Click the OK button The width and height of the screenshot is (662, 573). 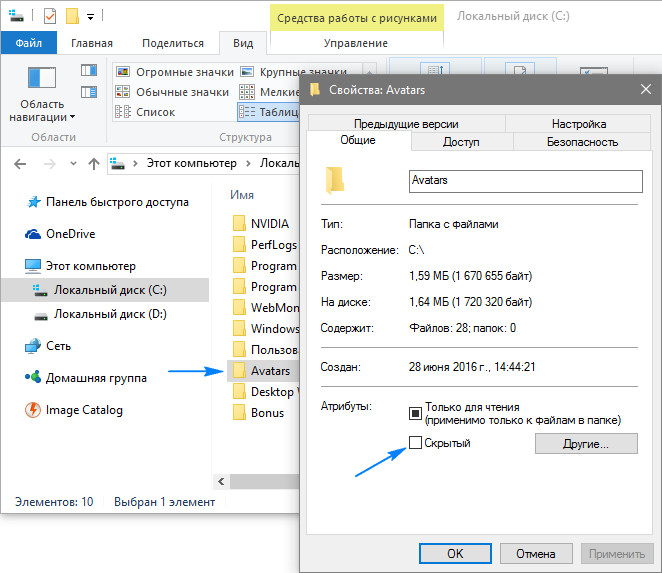(x=454, y=553)
